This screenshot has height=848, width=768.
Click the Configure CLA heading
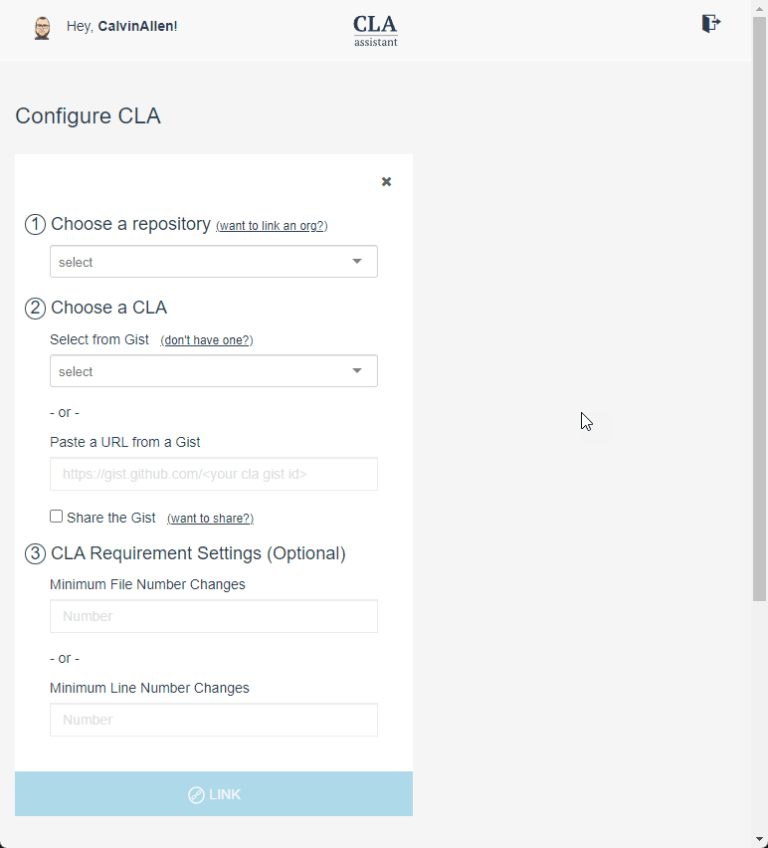click(x=88, y=116)
